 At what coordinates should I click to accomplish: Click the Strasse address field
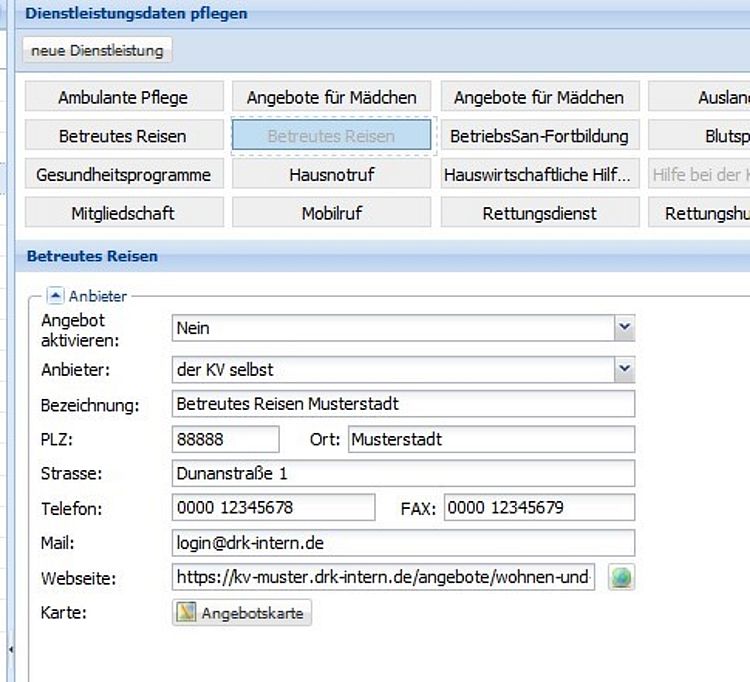(403, 473)
